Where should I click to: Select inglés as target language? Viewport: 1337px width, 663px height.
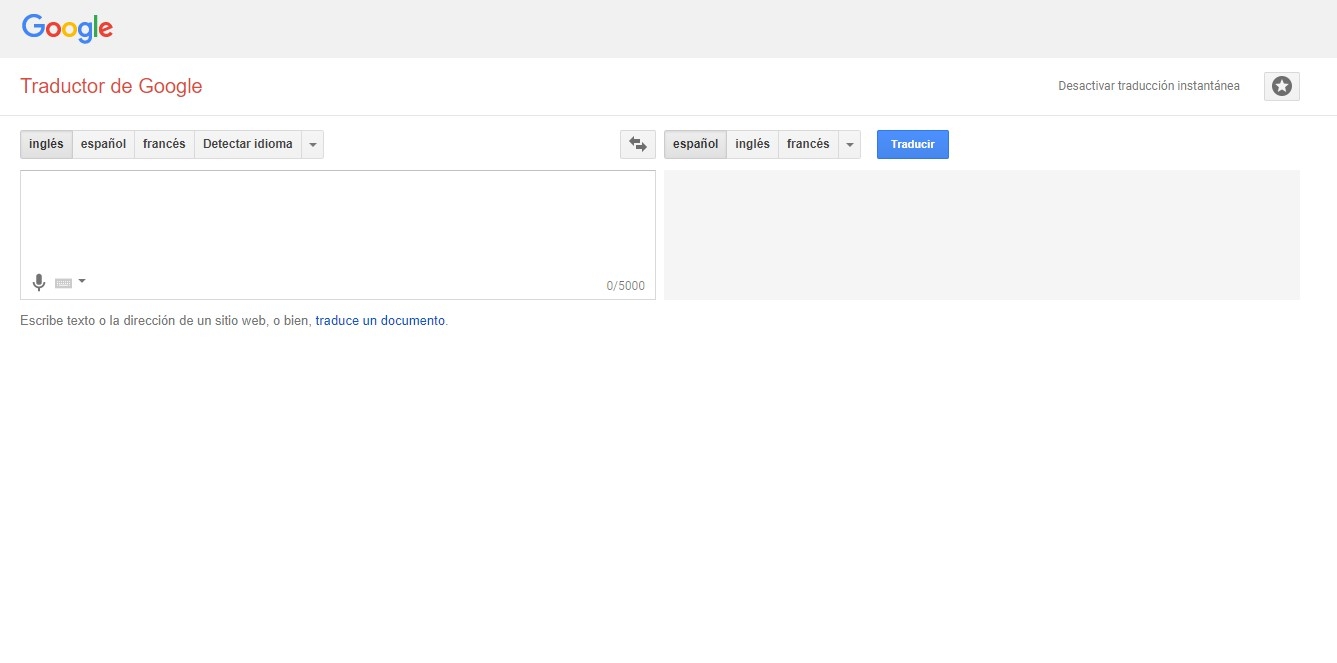(x=752, y=144)
